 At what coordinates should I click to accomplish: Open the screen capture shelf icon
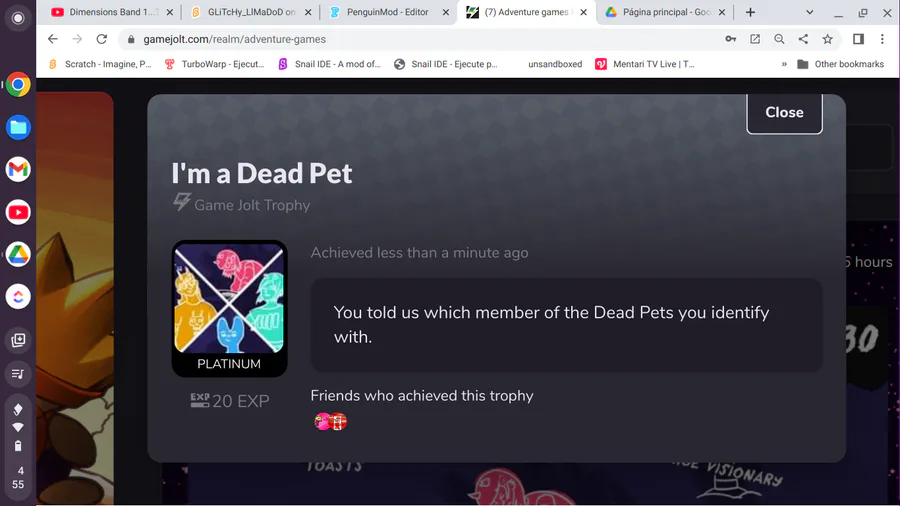click(x=18, y=340)
